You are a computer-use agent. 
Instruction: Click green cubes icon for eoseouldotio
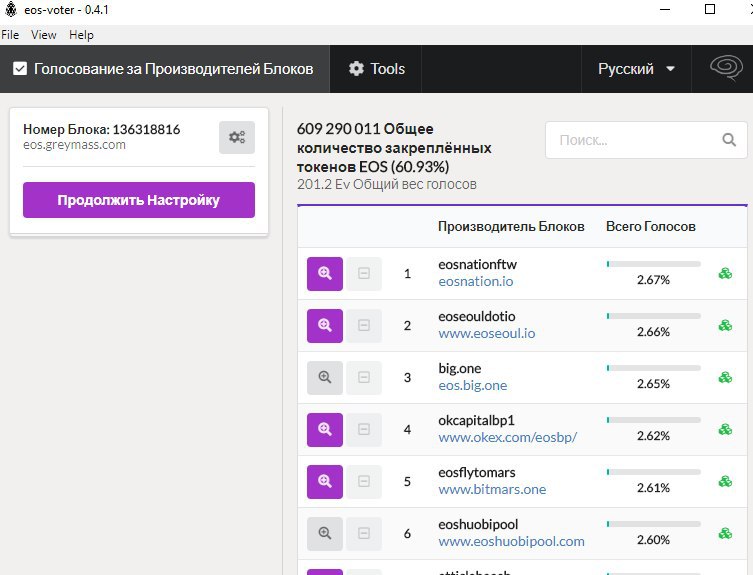(725, 325)
